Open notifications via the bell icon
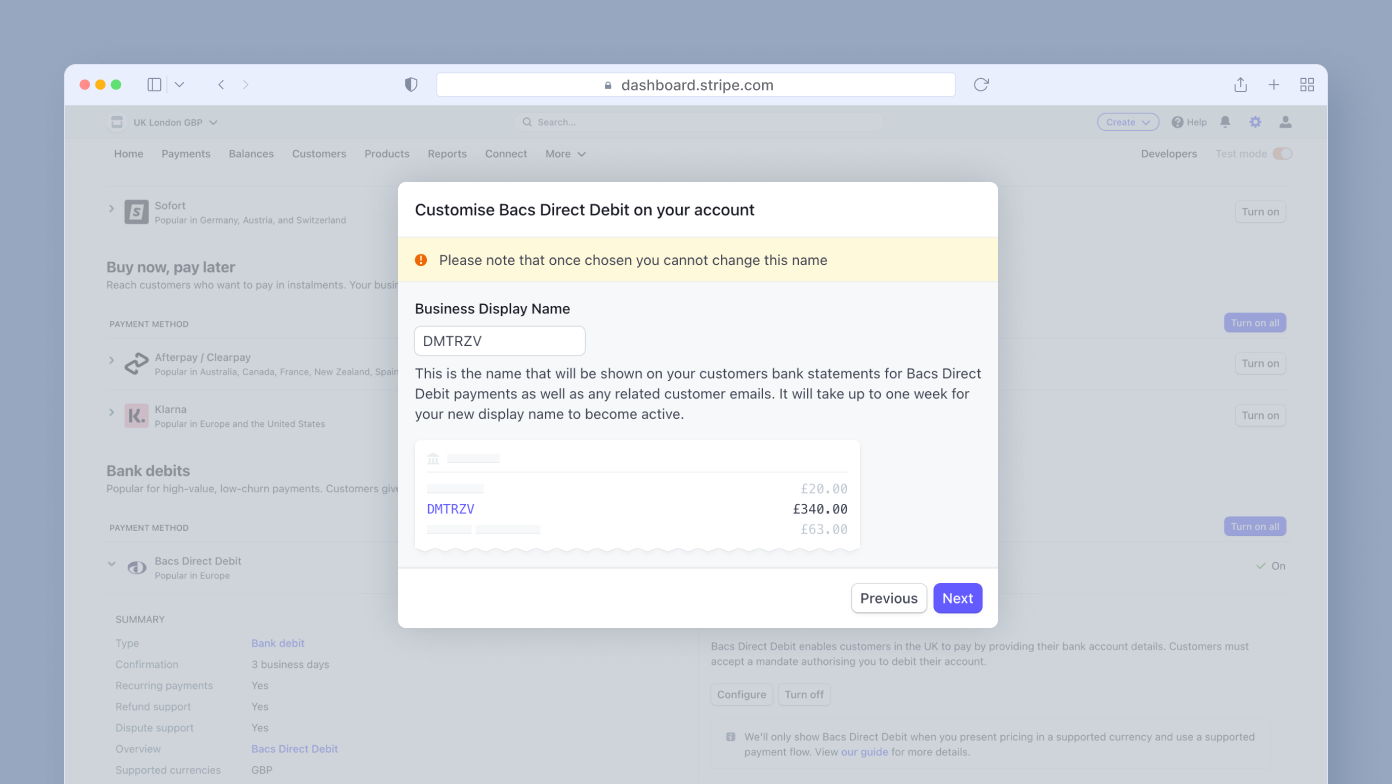Viewport: 1392px width, 784px height. tap(1225, 121)
